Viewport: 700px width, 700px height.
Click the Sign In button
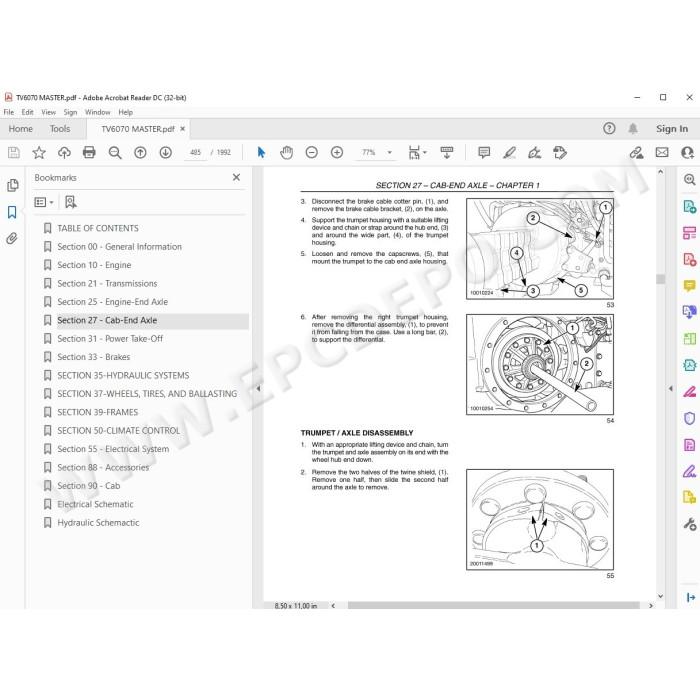click(x=672, y=129)
